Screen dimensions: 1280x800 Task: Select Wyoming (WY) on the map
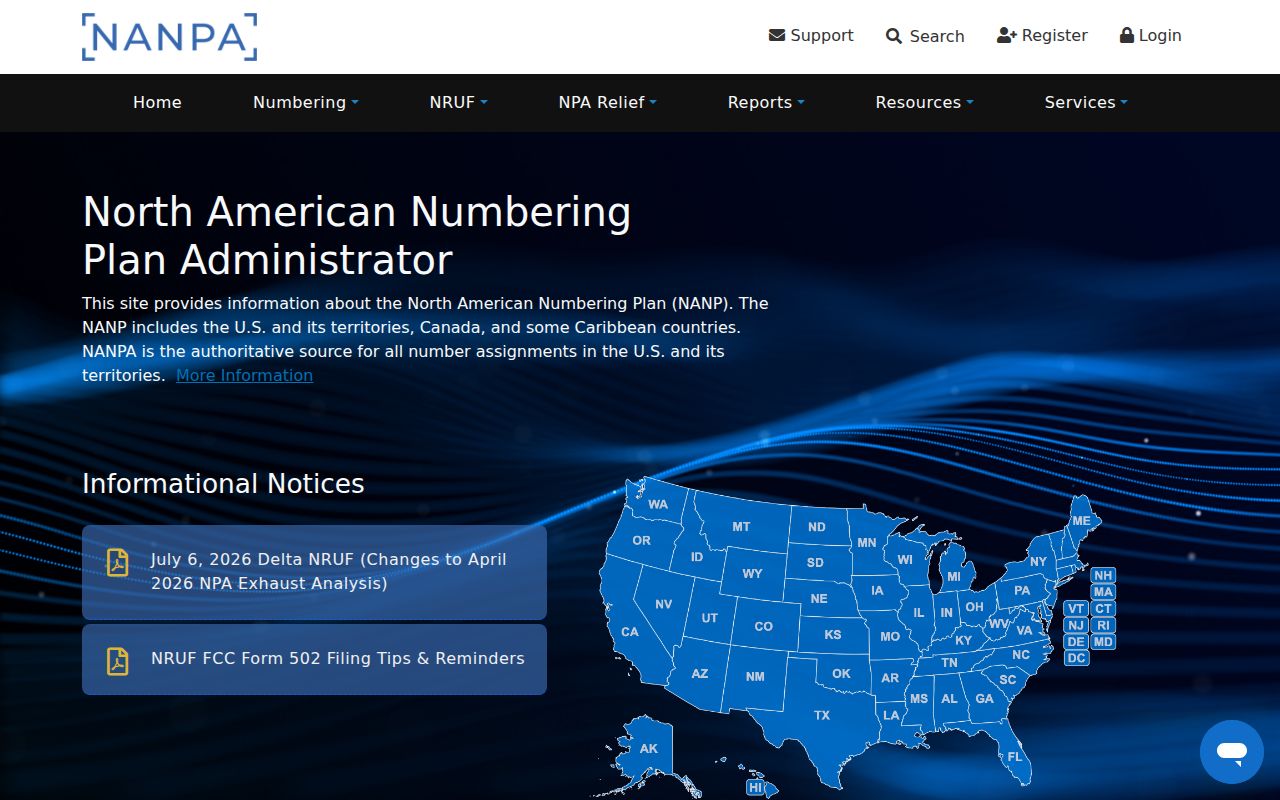point(752,573)
